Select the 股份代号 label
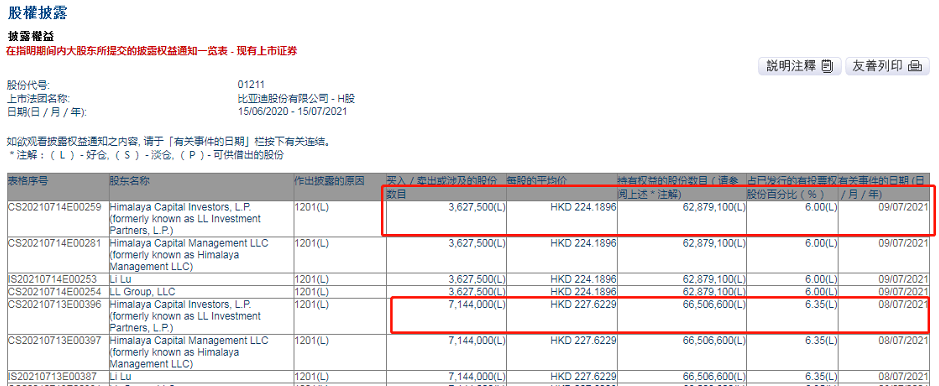 pos(28,85)
